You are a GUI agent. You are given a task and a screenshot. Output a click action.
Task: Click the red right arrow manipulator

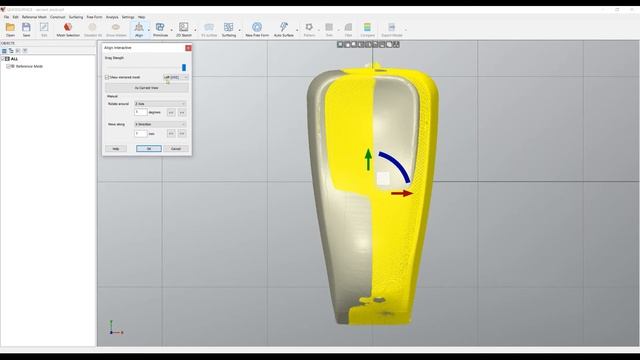402,193
